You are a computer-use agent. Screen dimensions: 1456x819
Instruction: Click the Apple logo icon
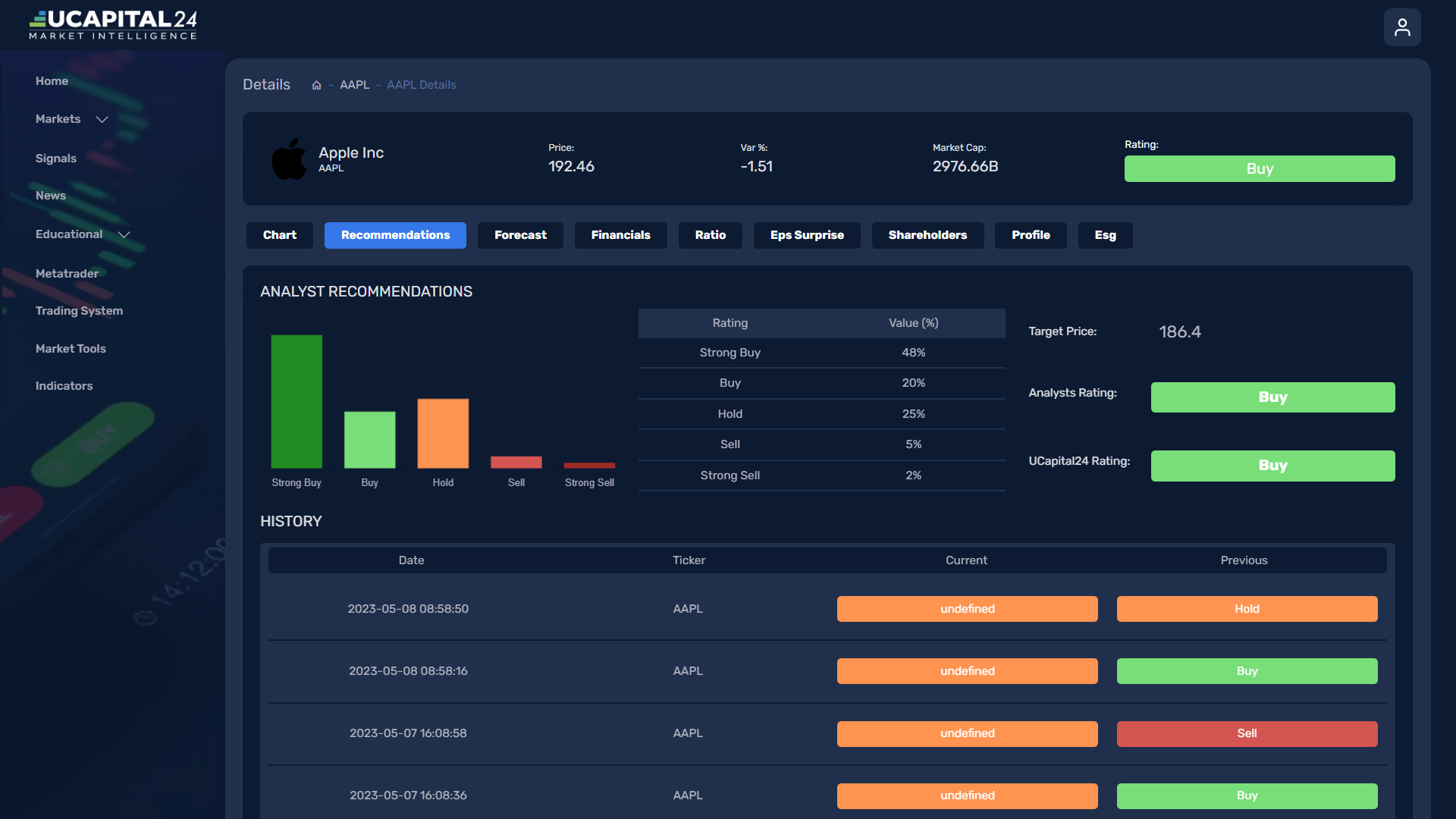[x=289, y=159]
